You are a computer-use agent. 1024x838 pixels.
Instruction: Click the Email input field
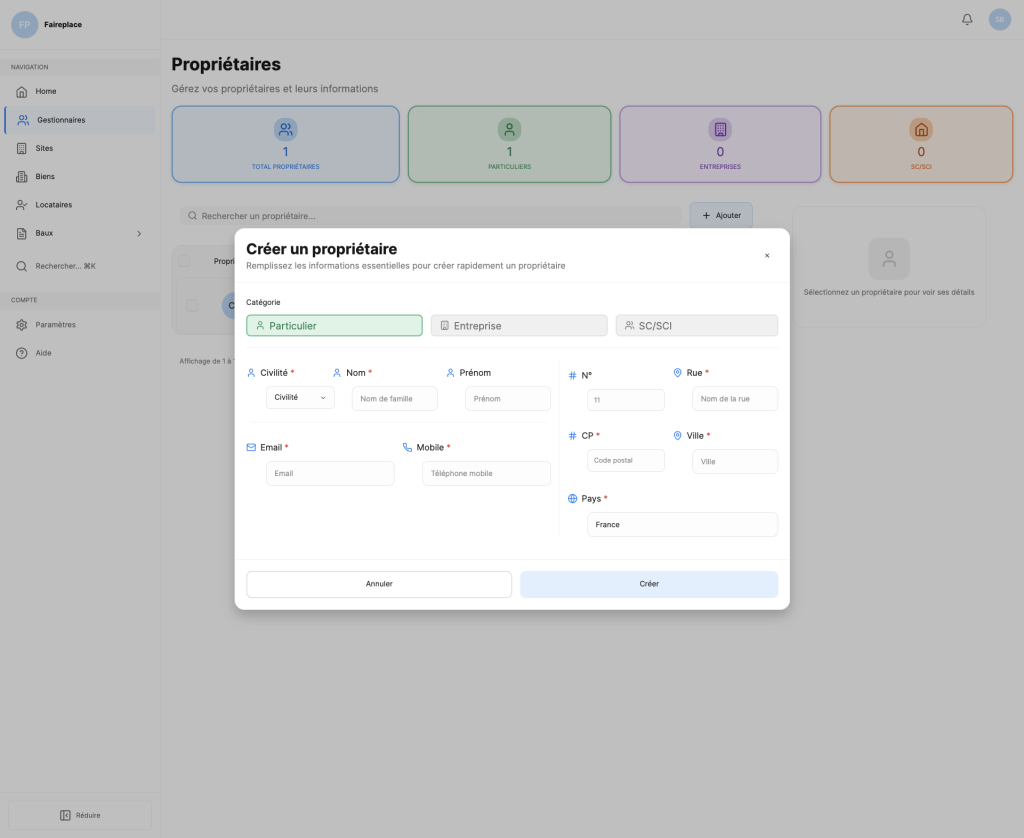pos(330,474)
